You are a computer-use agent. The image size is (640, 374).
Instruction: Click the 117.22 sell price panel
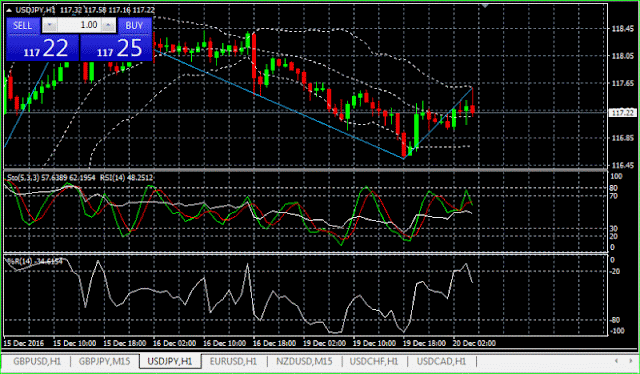tap(42, 48)
